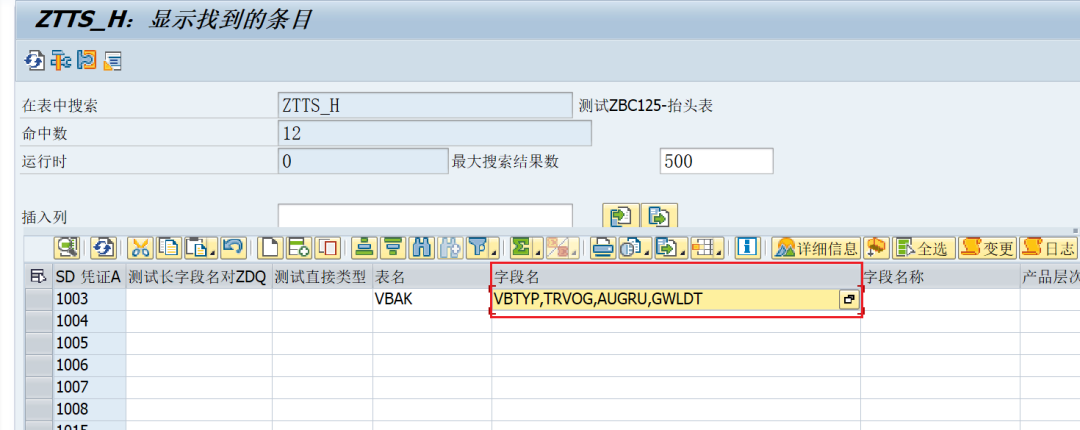The height and width of the screenshot is (430, 1080).
Task: Click the select-all grid corner icon
Action: [x=38, y=278]
